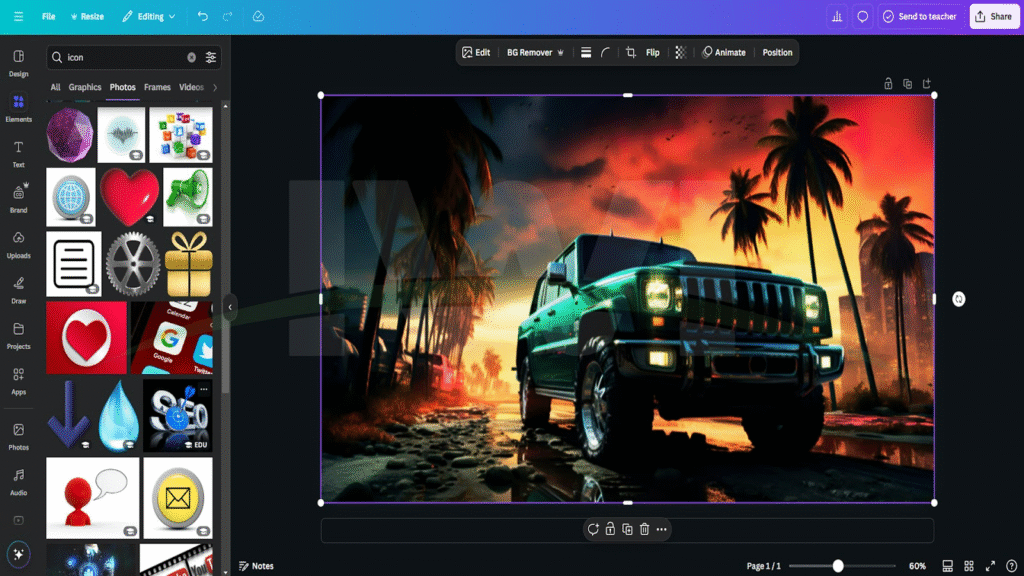Image resolution: width=1024 pixels, height=576 pixels.
Task: Select the purple gem photo
Action: (70, 135)
